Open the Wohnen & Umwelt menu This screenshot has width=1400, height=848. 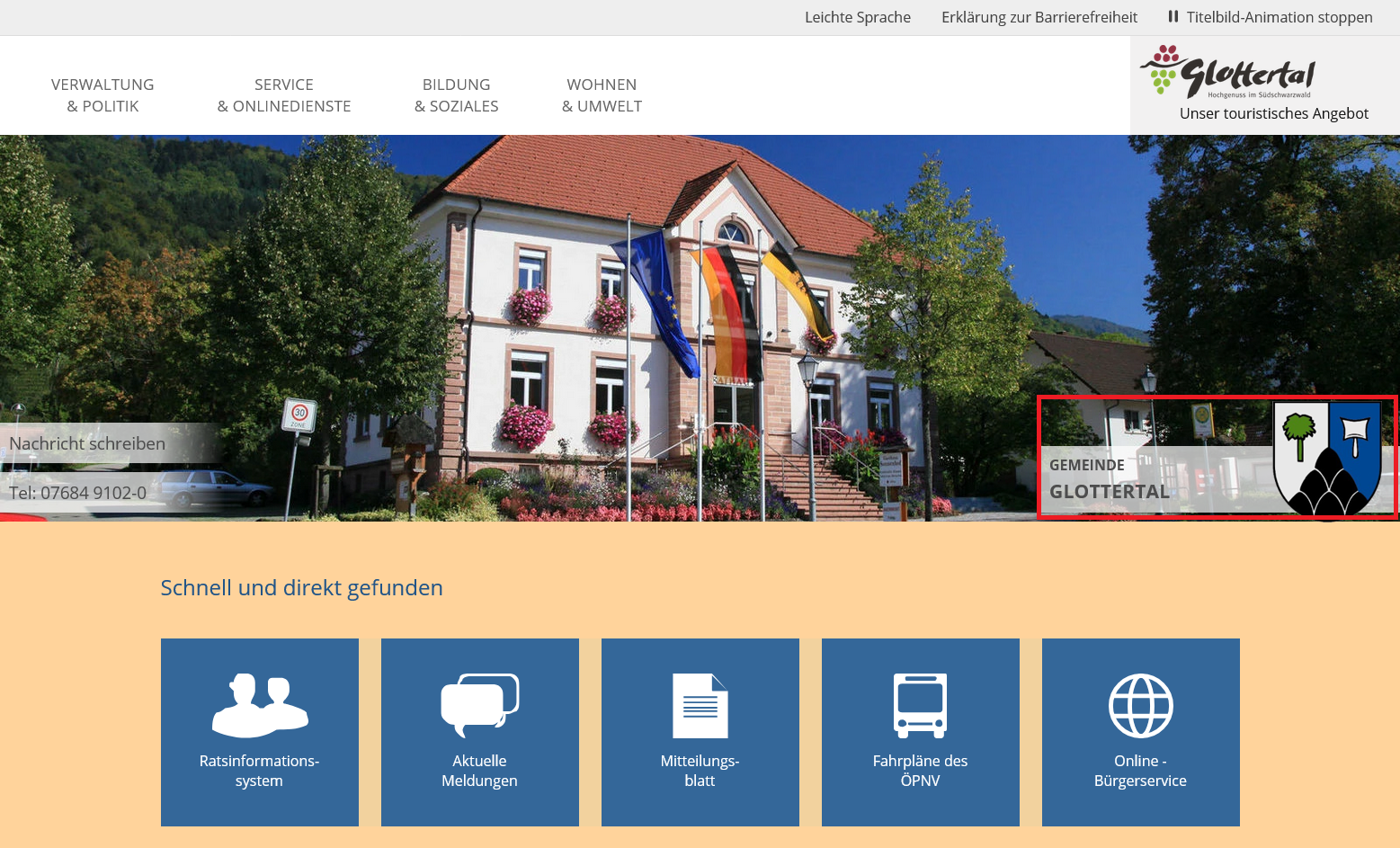pos(602,95)
